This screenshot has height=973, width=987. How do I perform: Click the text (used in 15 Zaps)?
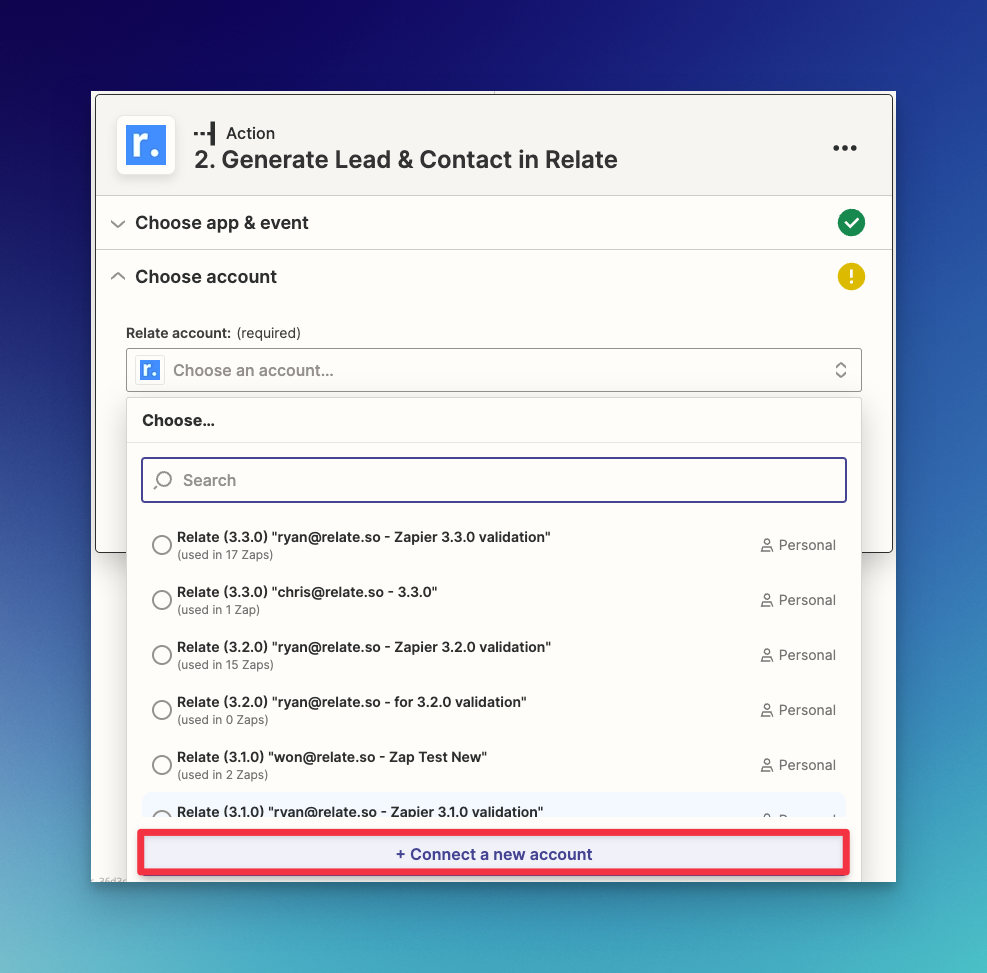(x=225, y=665)
